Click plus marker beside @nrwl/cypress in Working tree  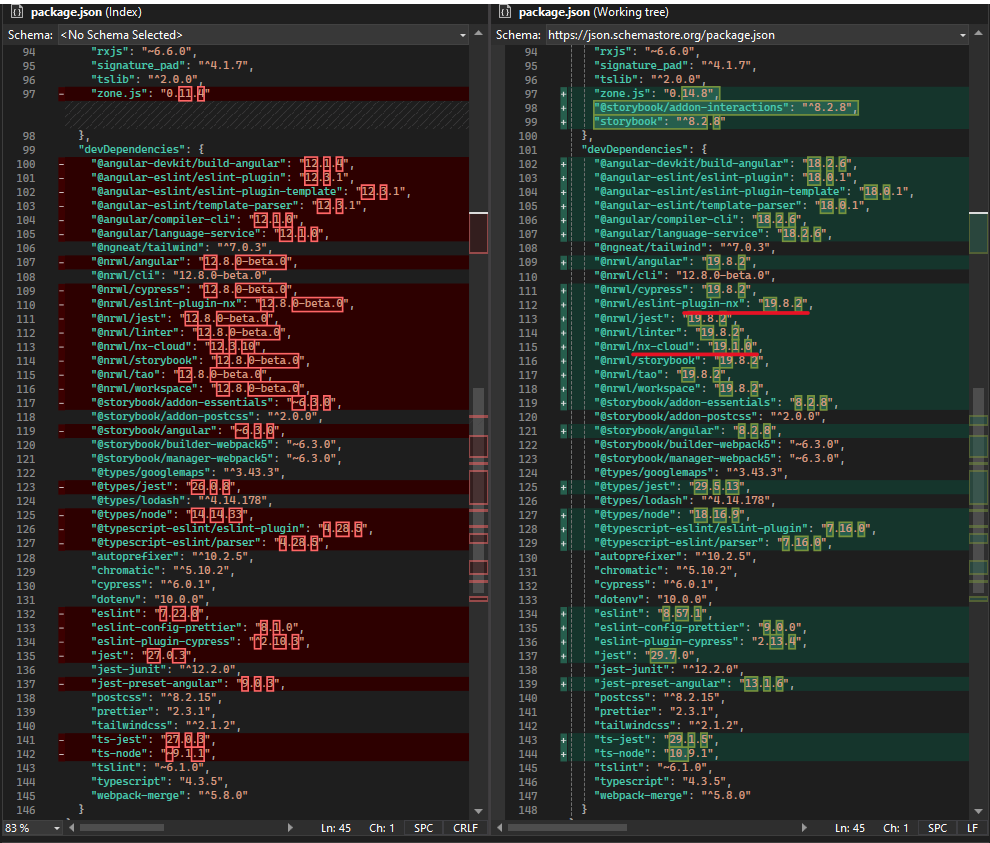pos(563,290)
